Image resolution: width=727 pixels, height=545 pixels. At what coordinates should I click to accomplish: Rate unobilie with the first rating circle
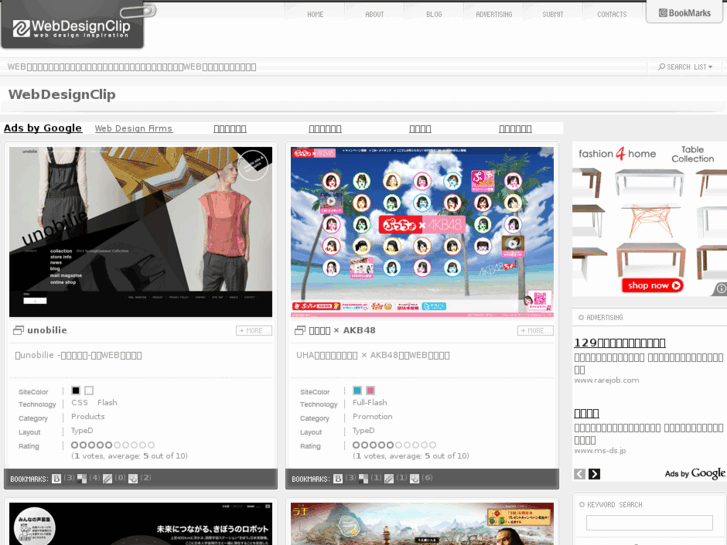coord(75,445)
